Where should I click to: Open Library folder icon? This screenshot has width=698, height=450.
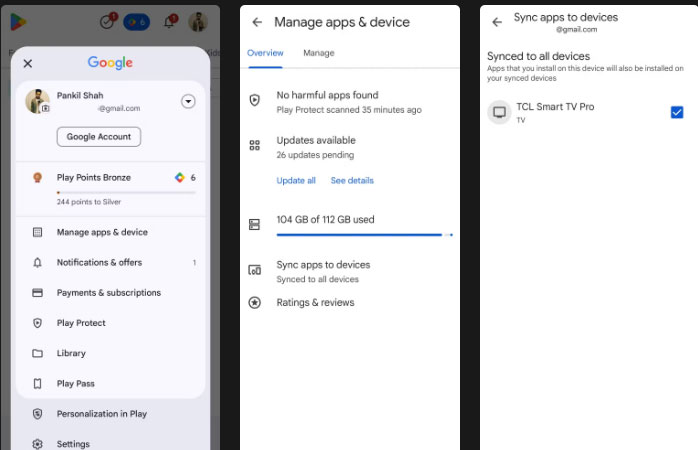pyautogui.click(x=37, y=353)
